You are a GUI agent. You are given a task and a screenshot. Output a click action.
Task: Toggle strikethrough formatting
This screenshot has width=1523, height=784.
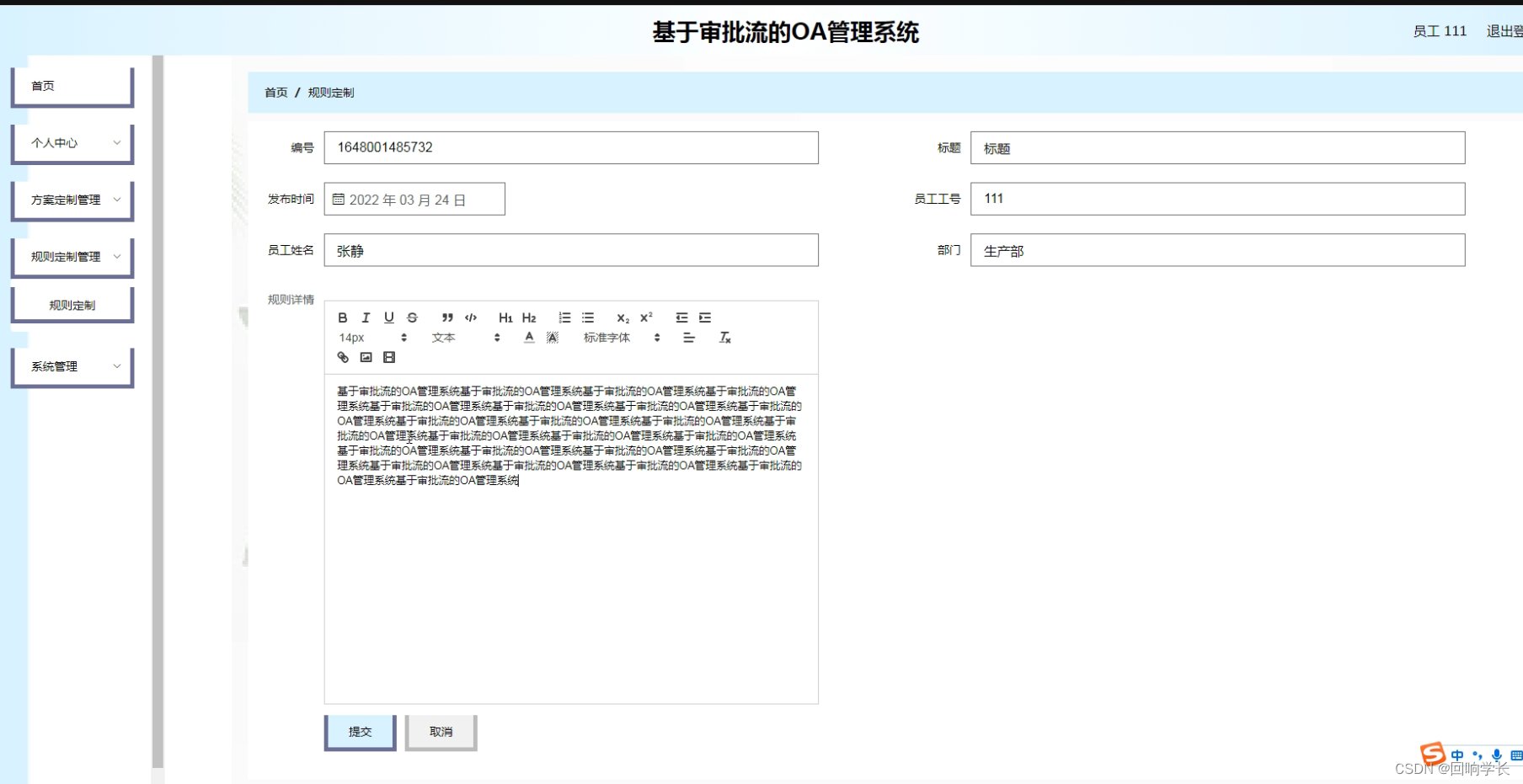[413, 317]
